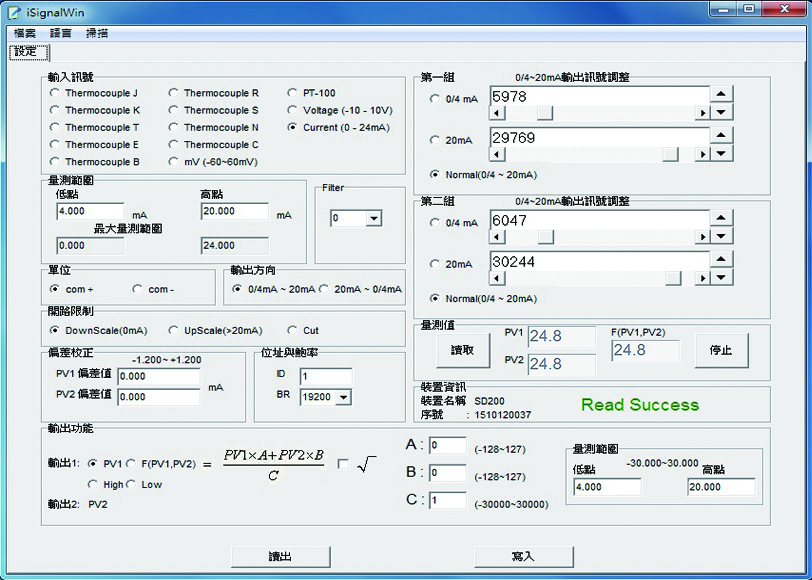Click the ID address input field
812x580 pixels.
click(326, 376)
